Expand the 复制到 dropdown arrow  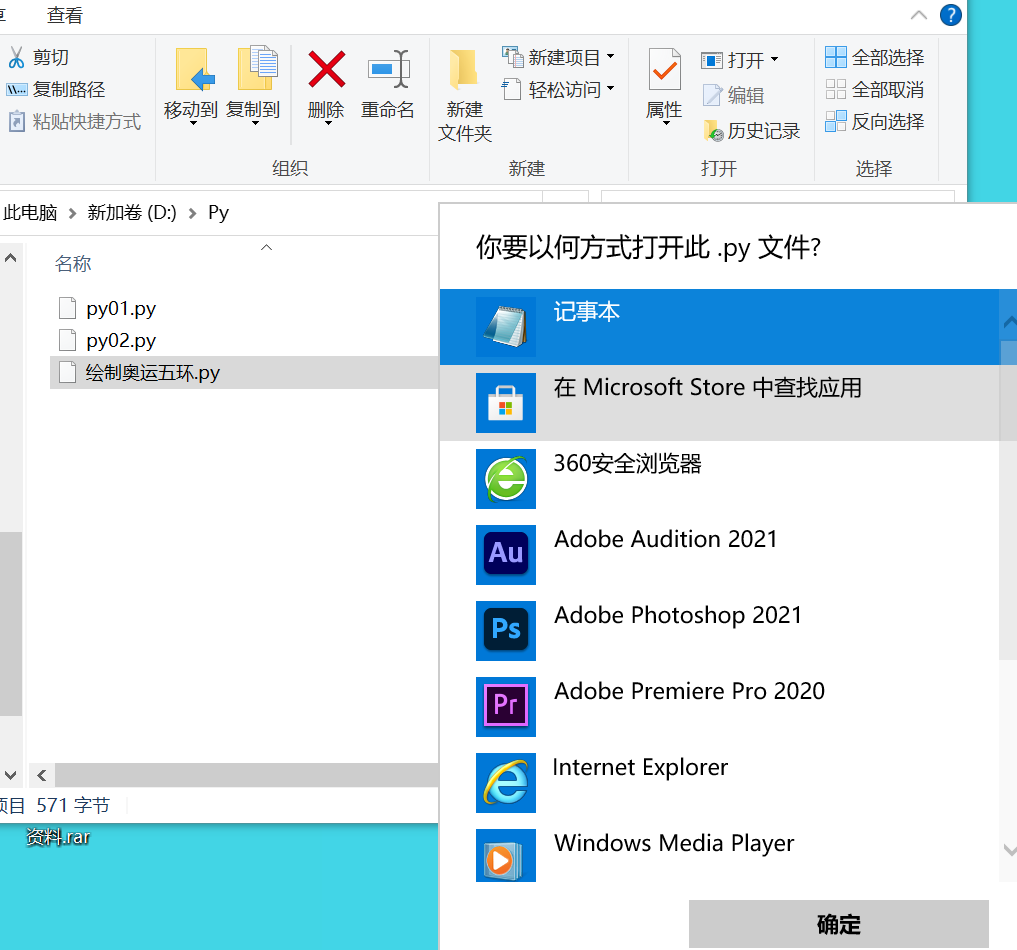[x=255, y=123]
